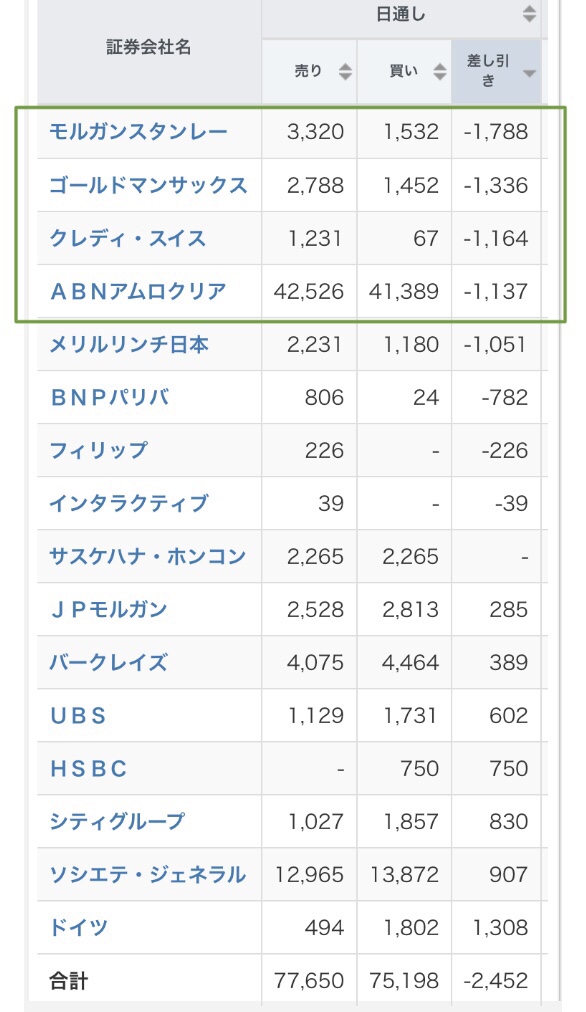Open シティグループ broker link
This screenshot has width=586, height=1012.
pos(117,821)
